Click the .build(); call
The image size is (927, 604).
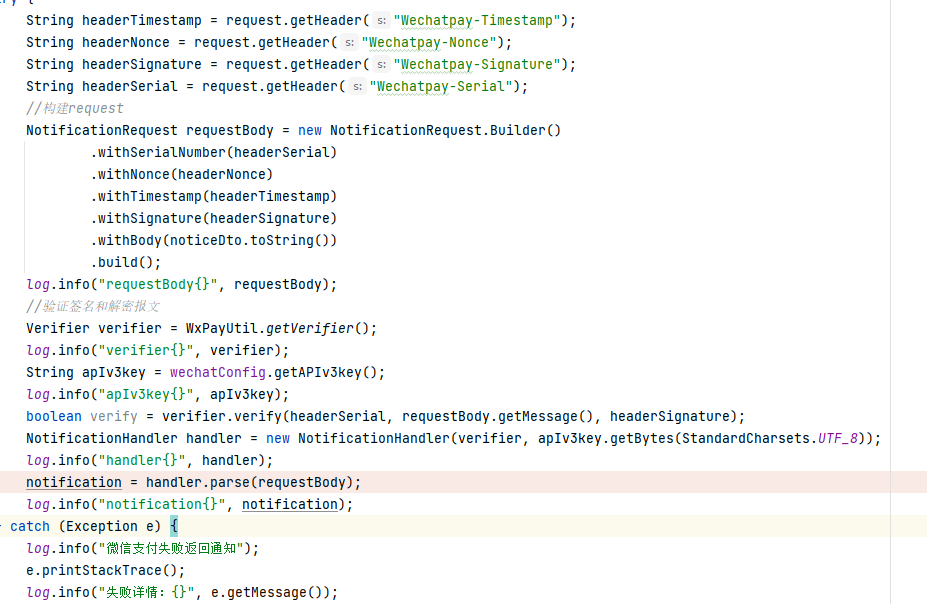click(x=125, y=262)
